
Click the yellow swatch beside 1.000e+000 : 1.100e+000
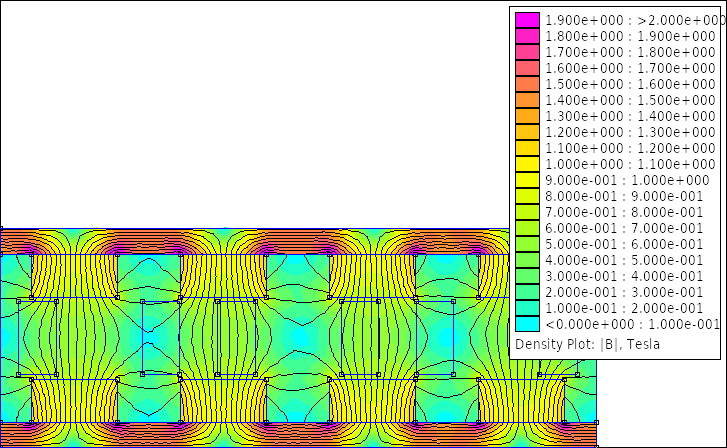(x=527, y=164)
